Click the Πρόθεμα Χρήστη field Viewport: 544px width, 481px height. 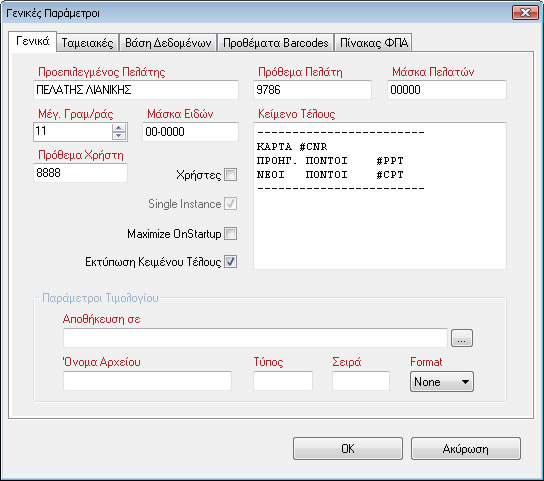(x=80, y=173)
